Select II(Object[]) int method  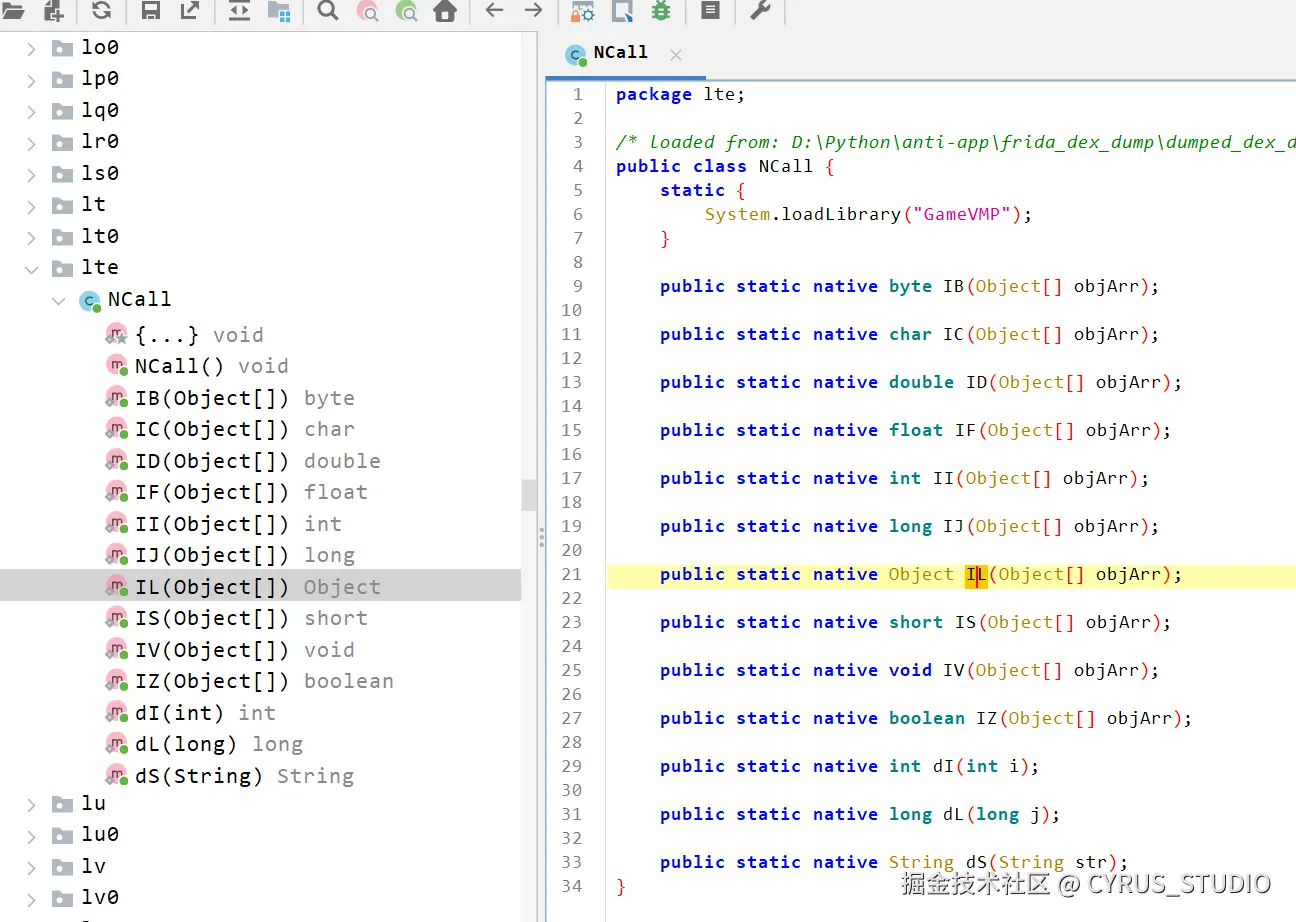click(x=238, y=524)
